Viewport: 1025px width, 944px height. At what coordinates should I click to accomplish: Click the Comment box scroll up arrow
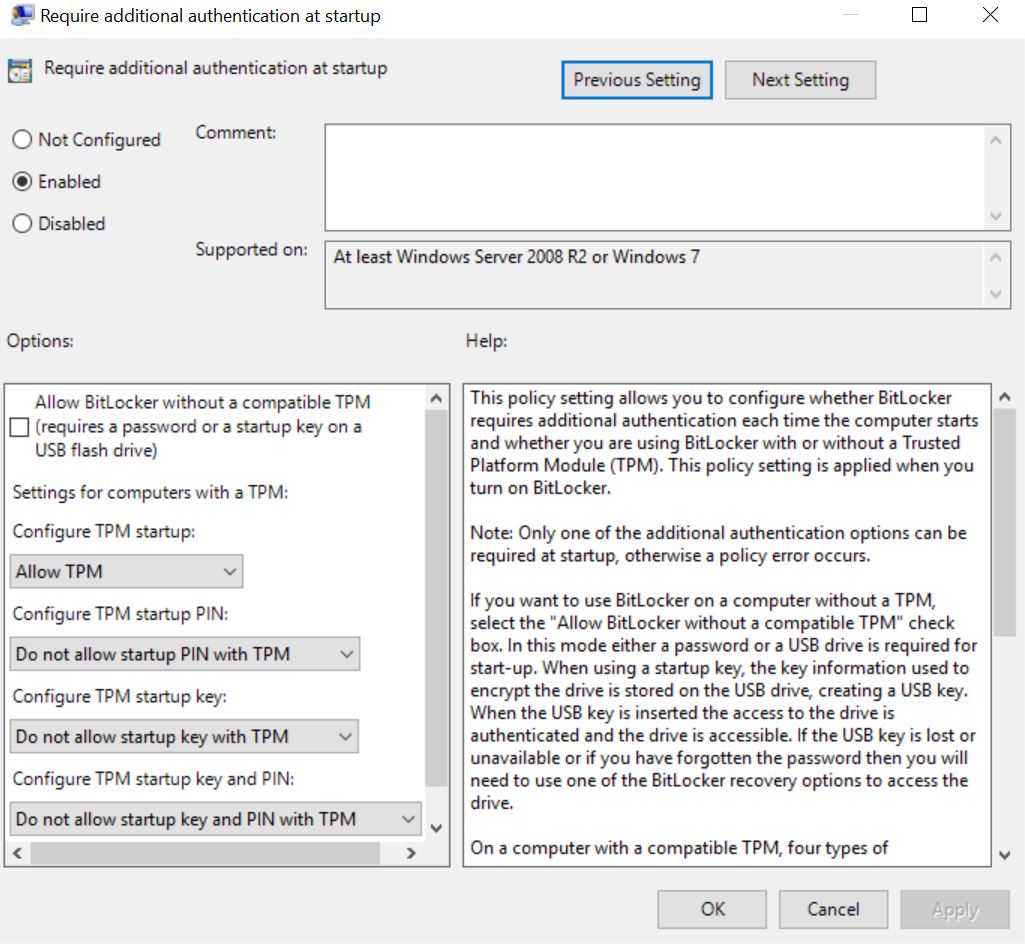(996, 139)
